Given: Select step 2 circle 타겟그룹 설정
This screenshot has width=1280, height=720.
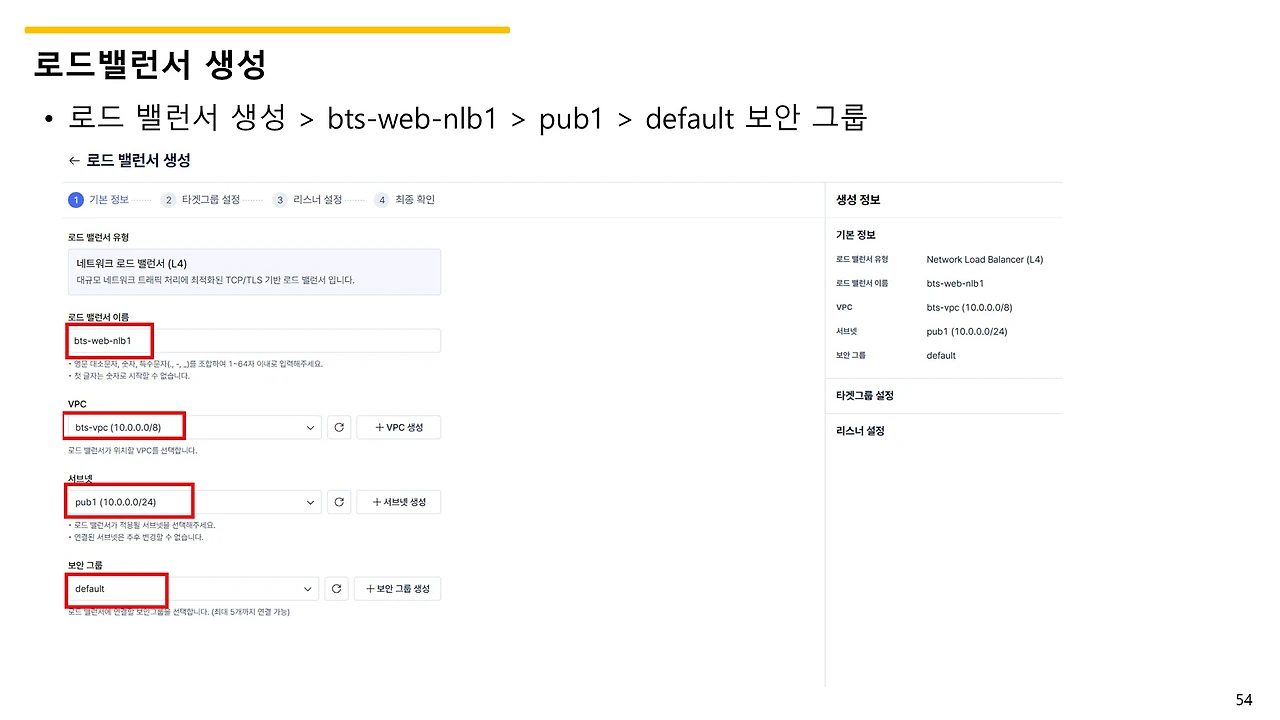Looking at the screenshot, I should pos(169,200).
